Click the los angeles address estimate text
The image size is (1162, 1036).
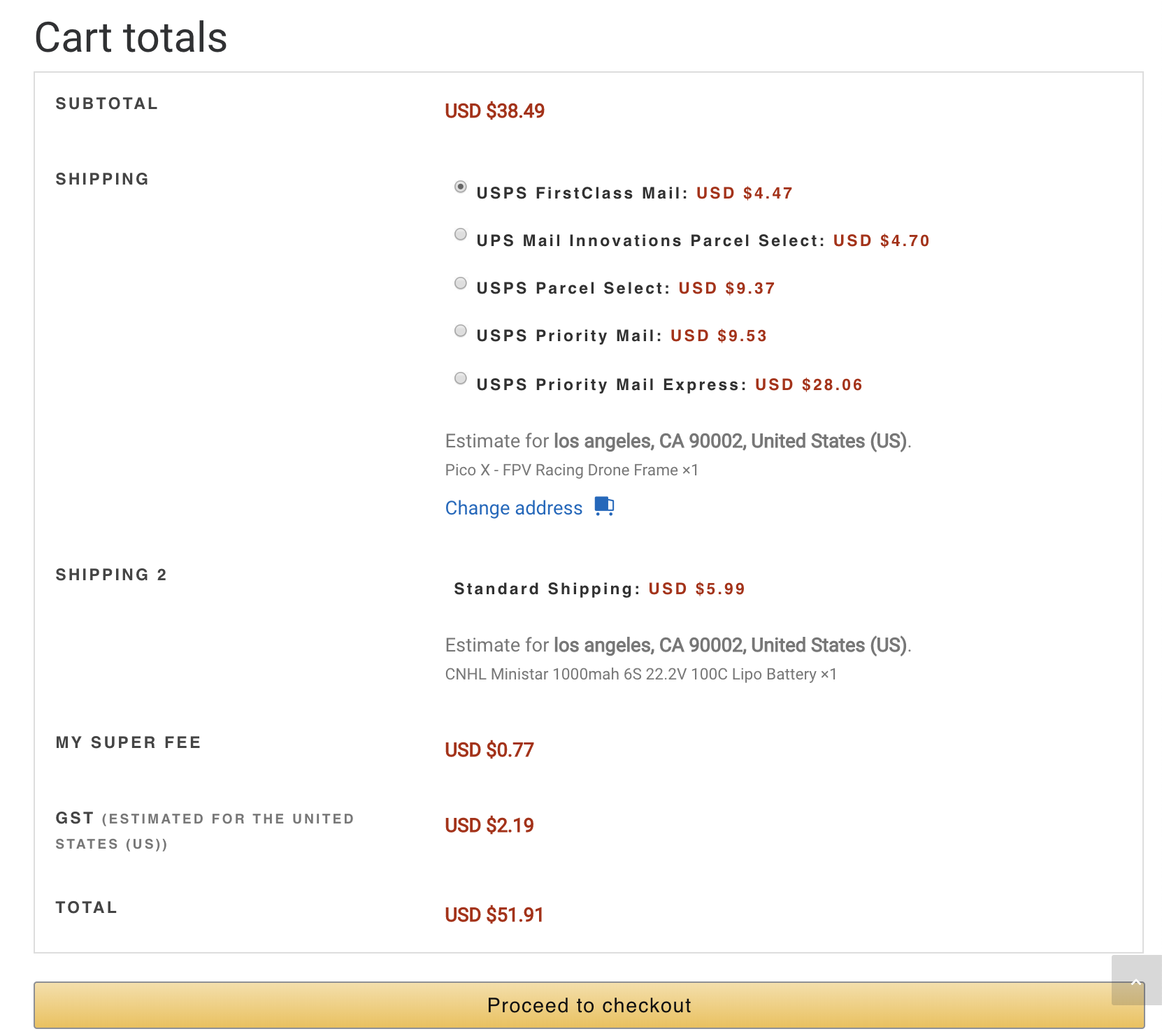pyautogui.click(x=678, y=440)
